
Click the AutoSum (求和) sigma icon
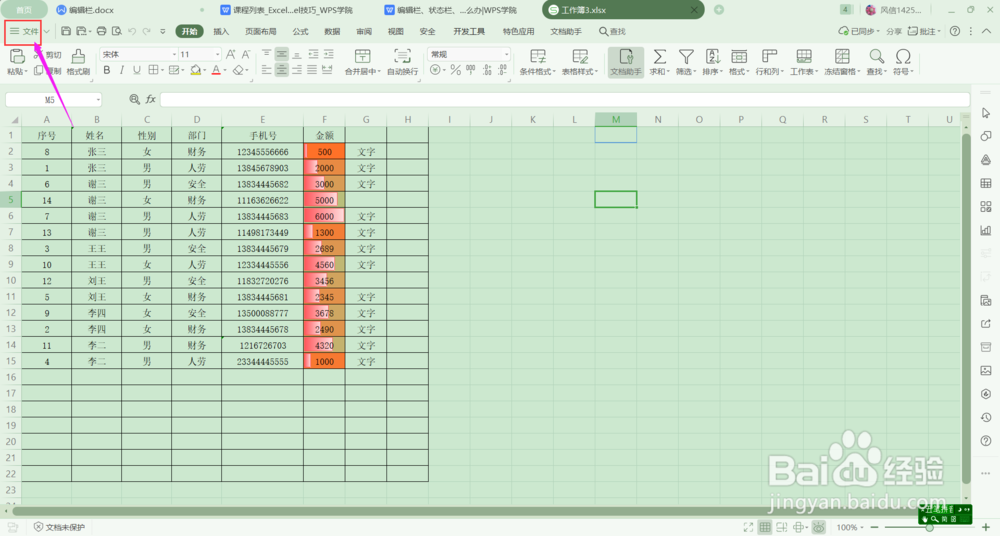point(659,57)
